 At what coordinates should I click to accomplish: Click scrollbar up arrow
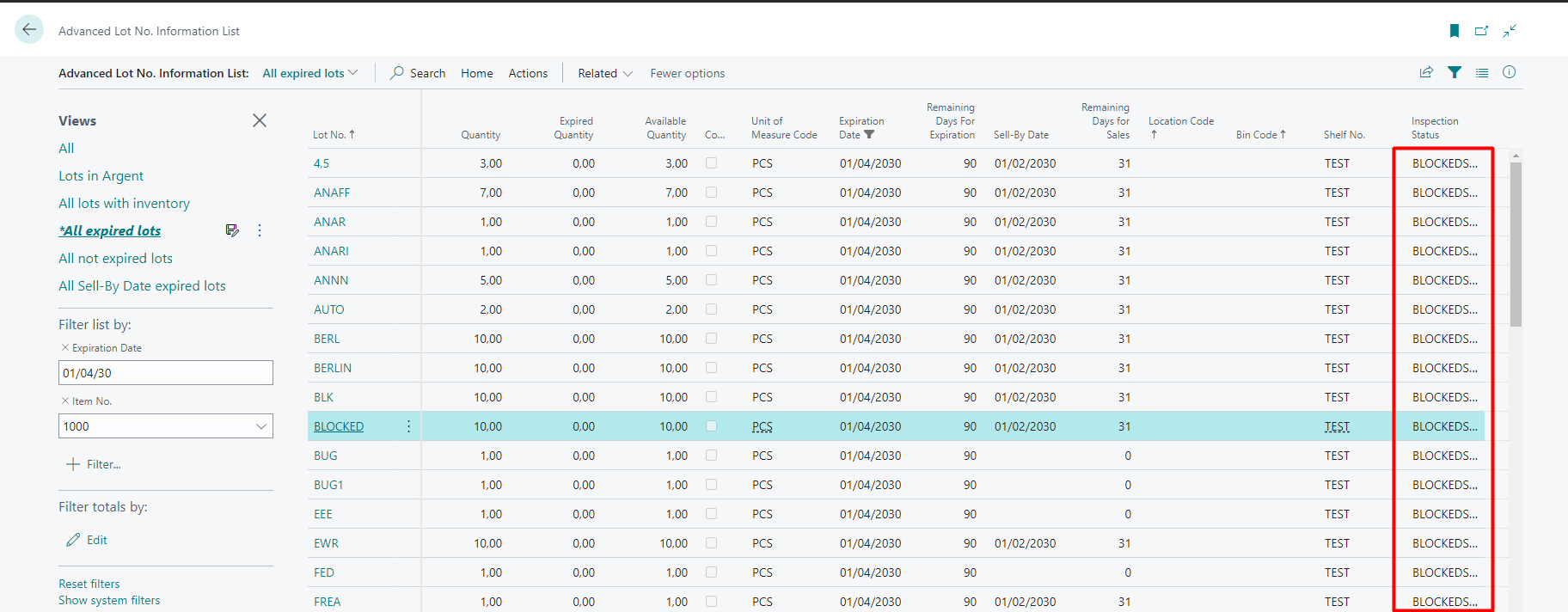click(x=1516, y=156)
